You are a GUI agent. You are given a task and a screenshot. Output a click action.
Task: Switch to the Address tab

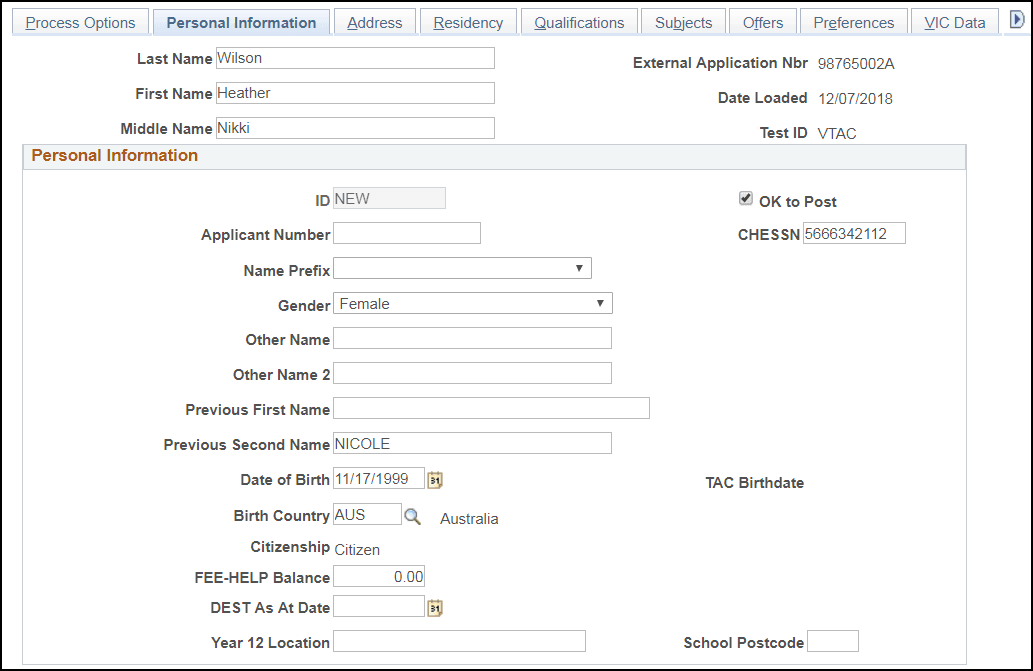tap(374, 21)
